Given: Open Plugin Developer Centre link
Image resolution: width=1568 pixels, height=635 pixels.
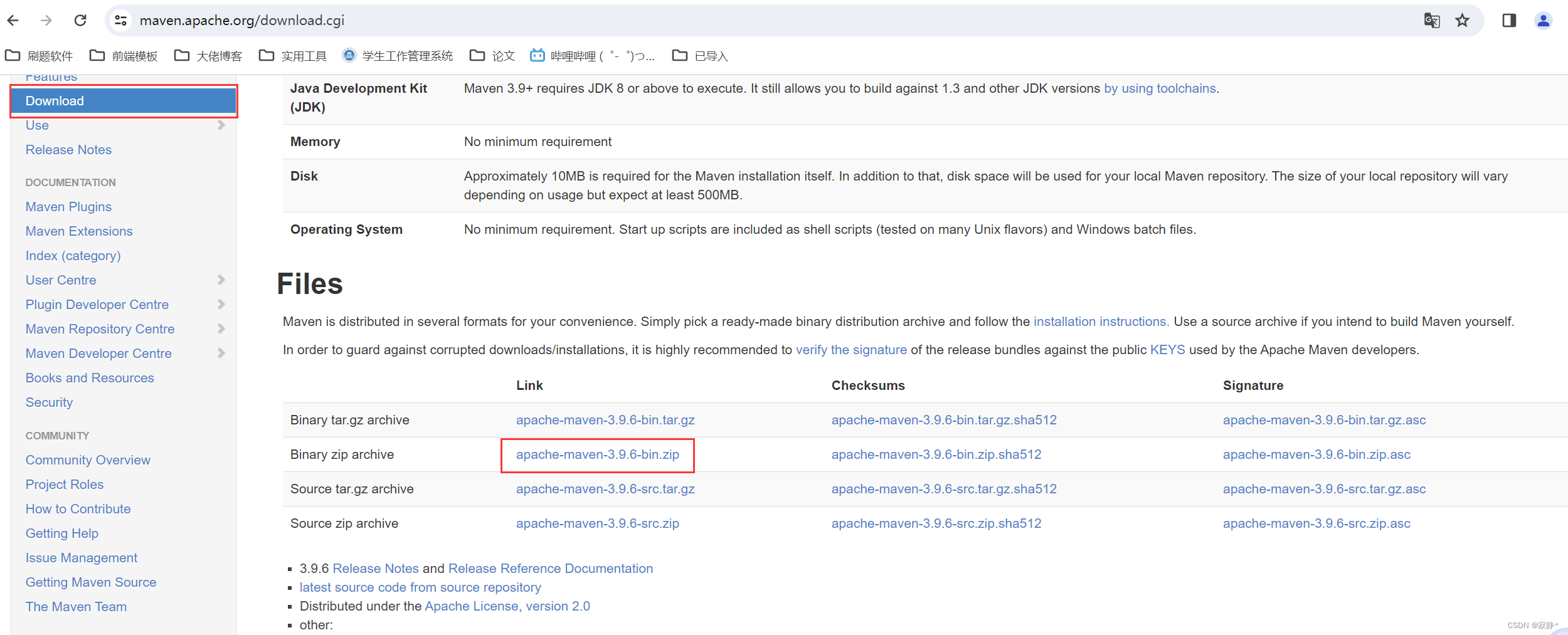Looking at the screenshot, I should point(97,305).
